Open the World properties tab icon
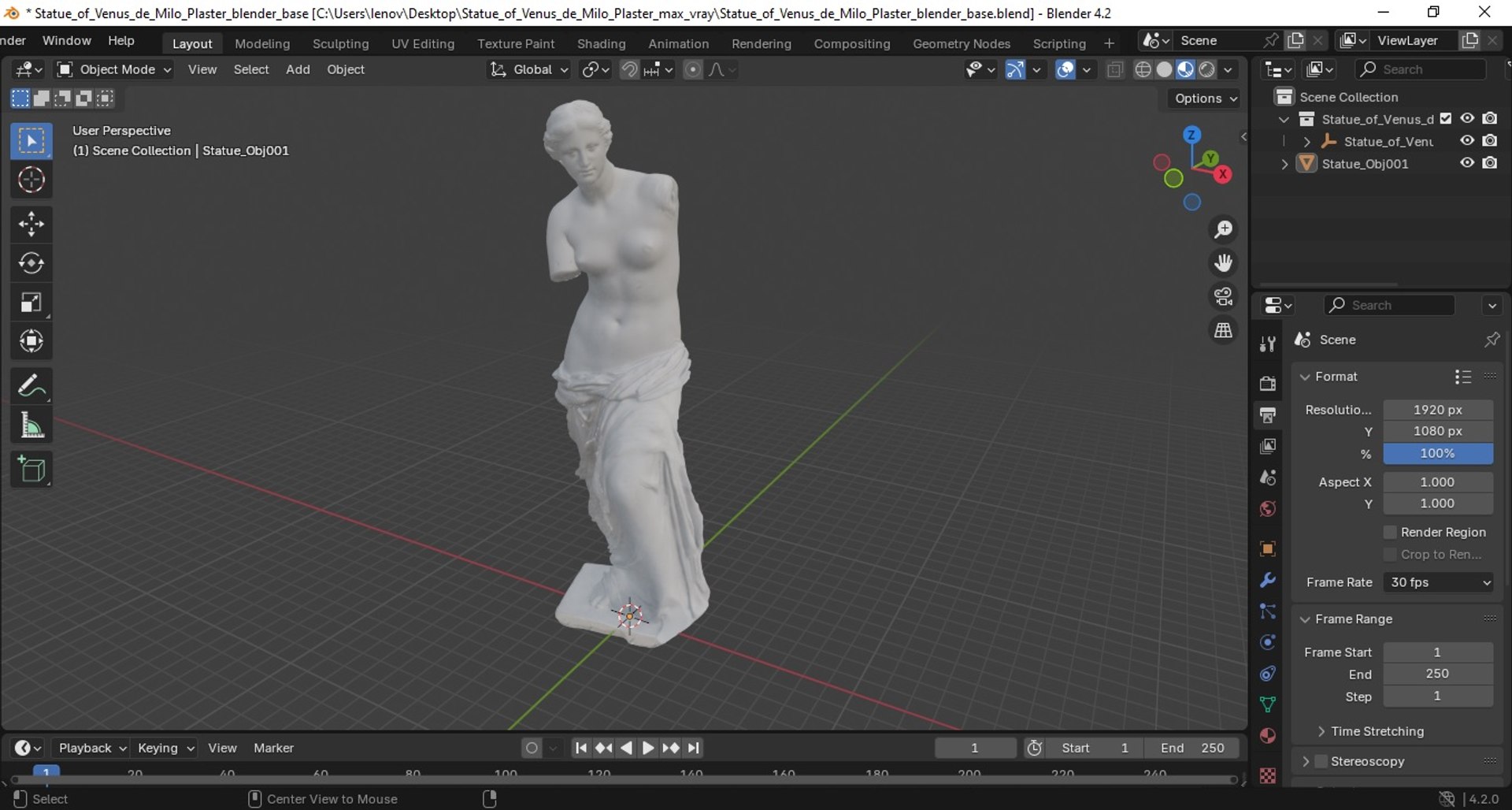This screenshot has width=1512, height=810. tap(1267, 509)
